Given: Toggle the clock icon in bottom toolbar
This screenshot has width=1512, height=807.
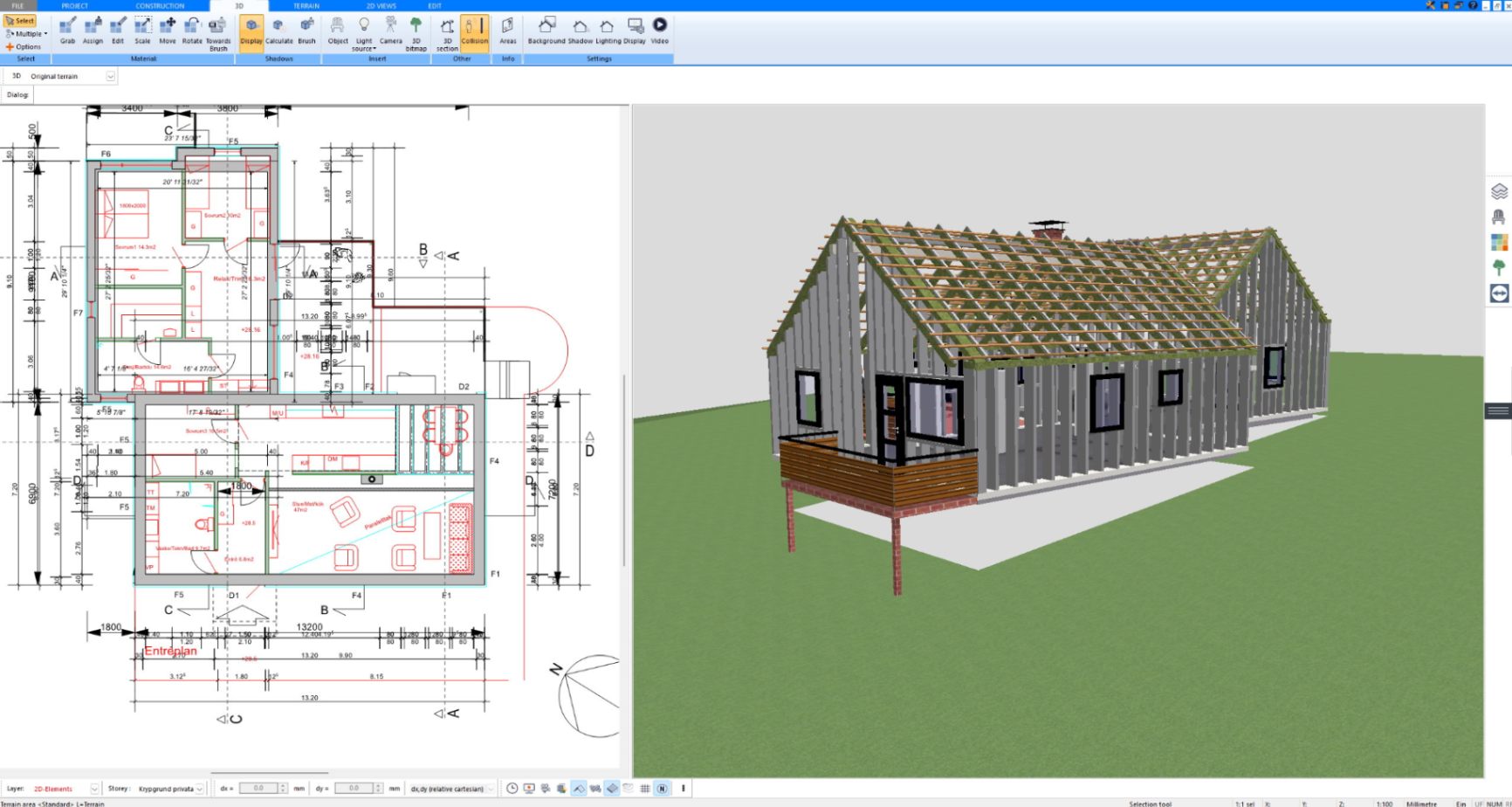Looking at the screenshot, I should coord(512,789).
